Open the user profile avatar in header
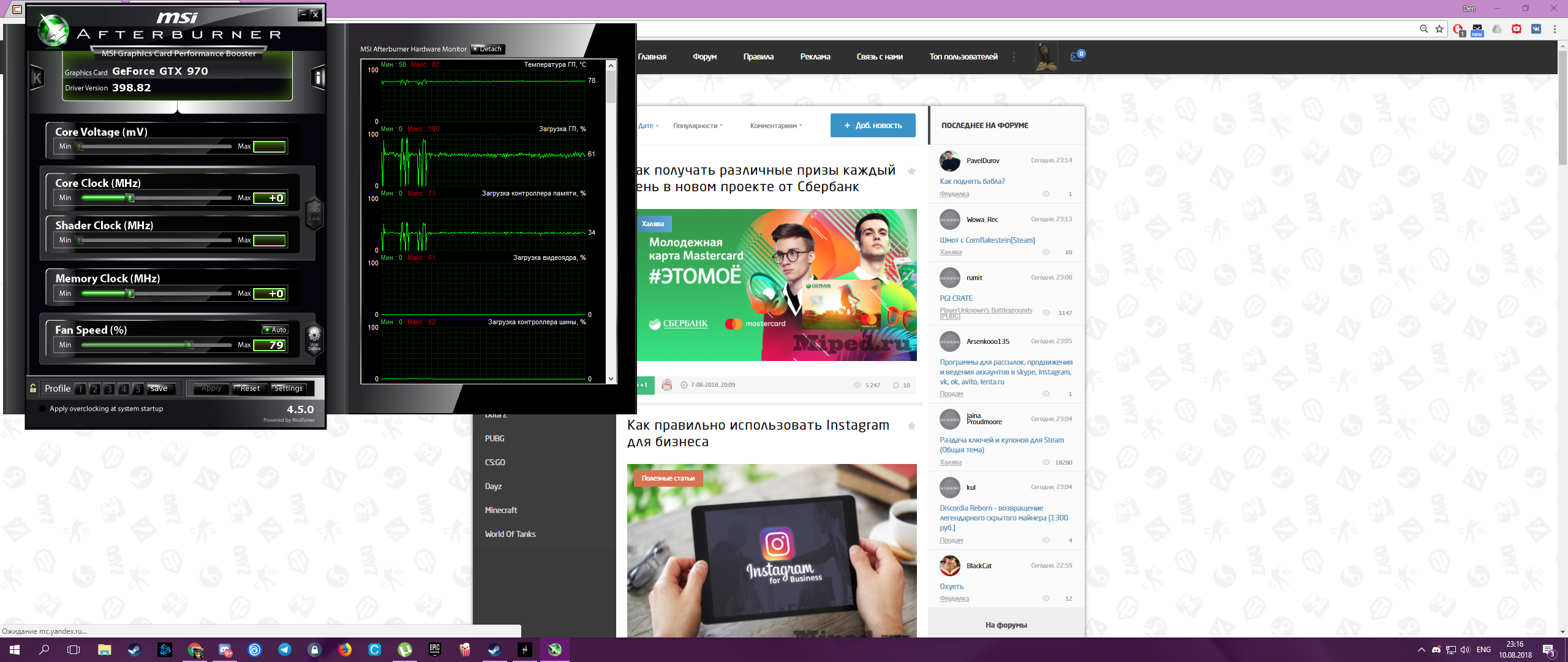The height and width of the screenshot is (662, 1568). [x=1046, y=56]
